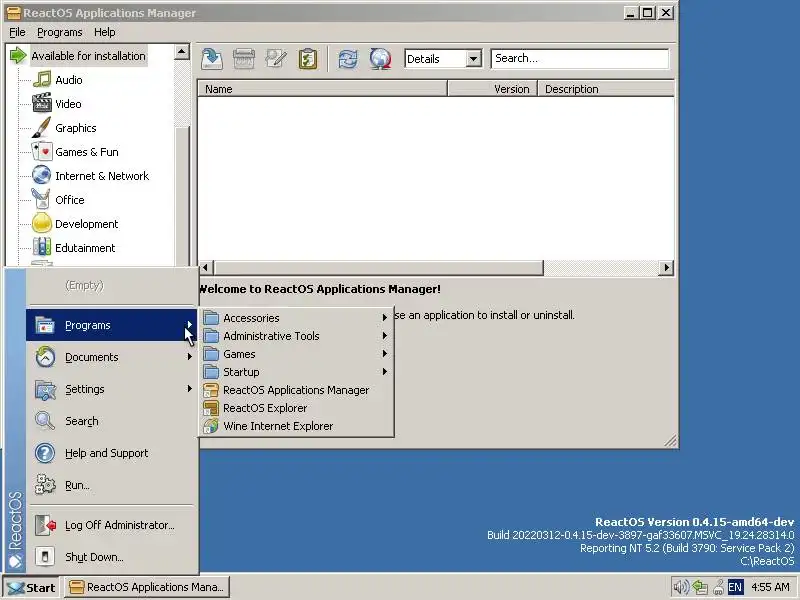Click the list horizontal scroll right arrow
800x600 pixels.
tap(666, 268)
